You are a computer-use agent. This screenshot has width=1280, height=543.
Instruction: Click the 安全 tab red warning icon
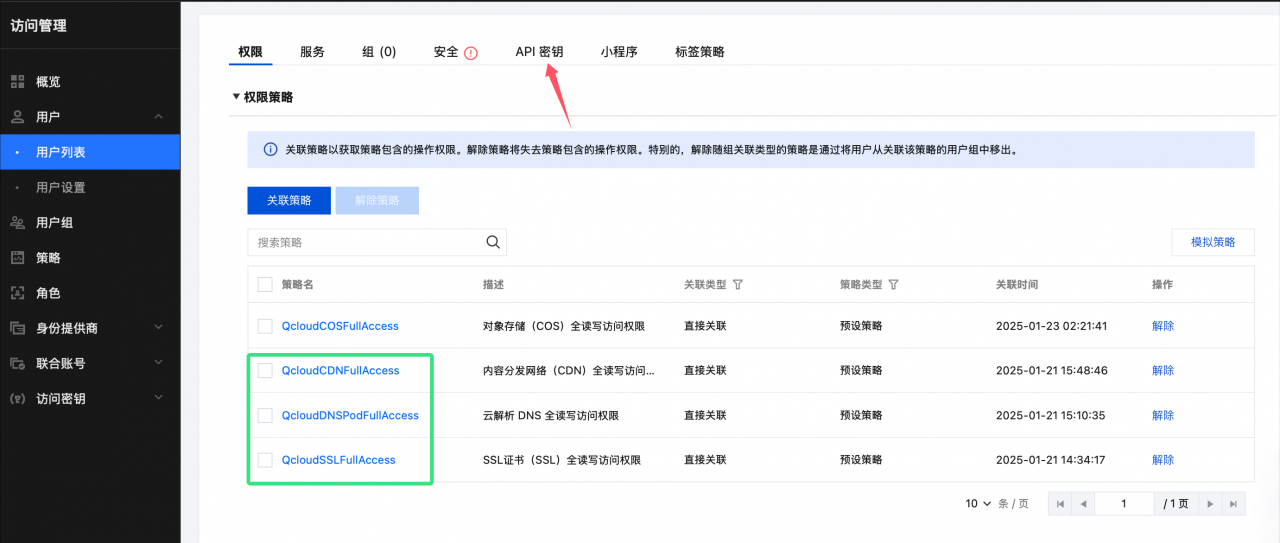(471, 53)
